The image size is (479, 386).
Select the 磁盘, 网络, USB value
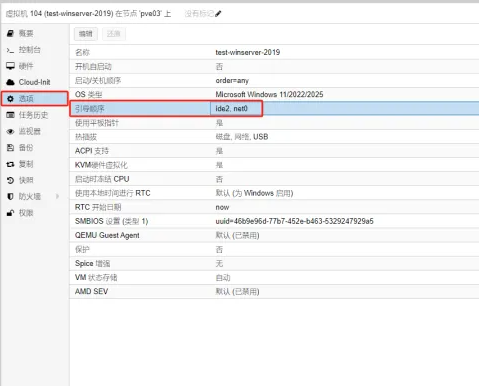point(242,137)
